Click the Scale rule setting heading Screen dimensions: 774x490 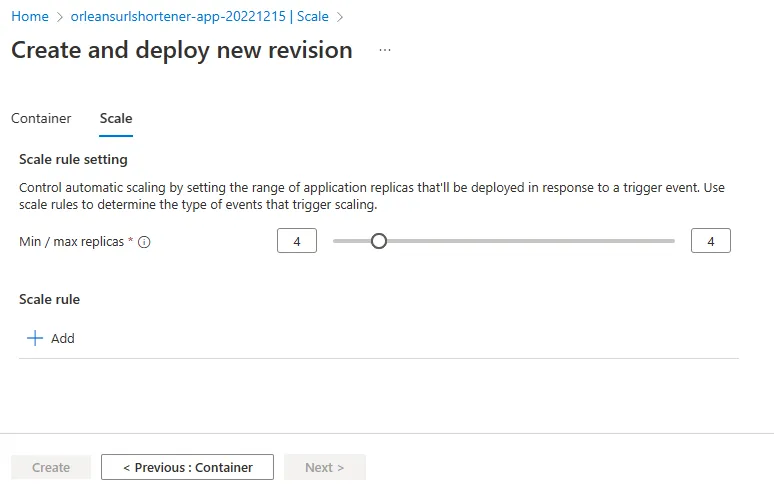click(74, 159)
